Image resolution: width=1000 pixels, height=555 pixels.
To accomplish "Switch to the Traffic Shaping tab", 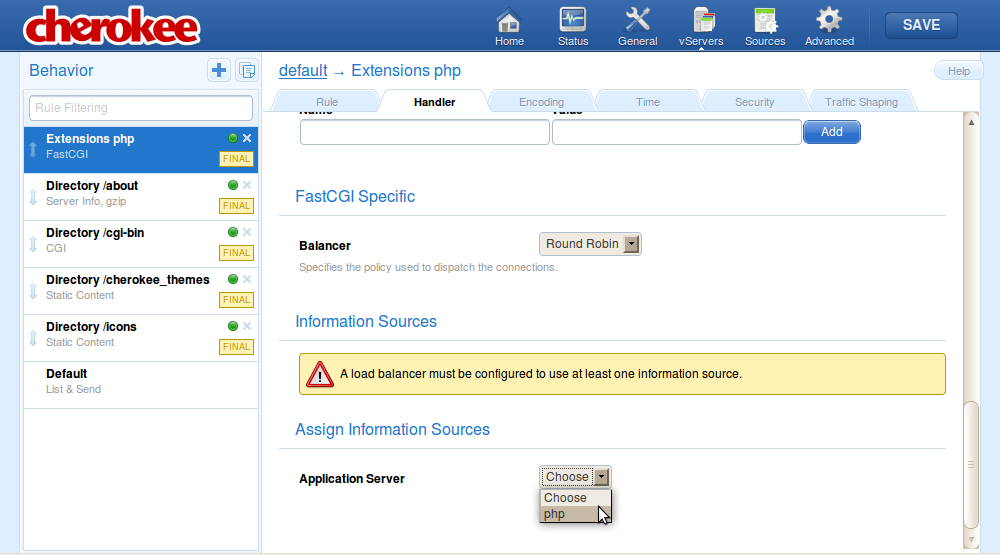I will pos(862,101).
